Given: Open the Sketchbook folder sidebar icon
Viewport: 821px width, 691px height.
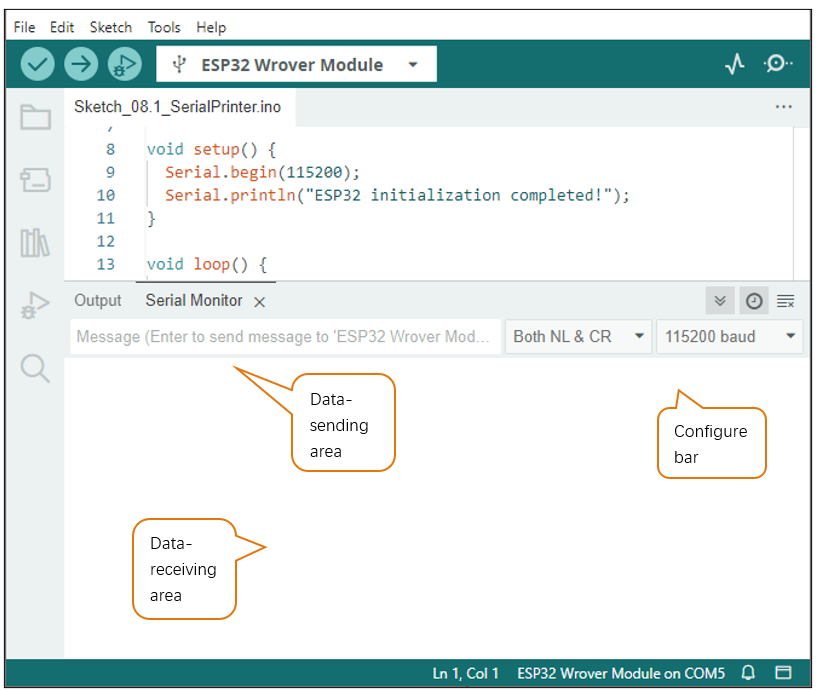Looking at the screenshot, I should [36, 117].
